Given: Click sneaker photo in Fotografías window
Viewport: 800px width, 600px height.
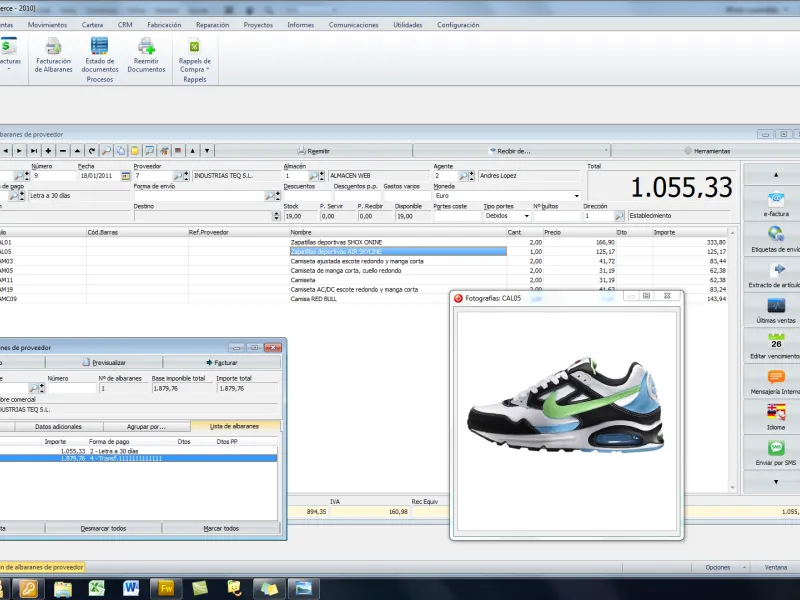Looking at the screenshot, I should click(x=566, y=407).
